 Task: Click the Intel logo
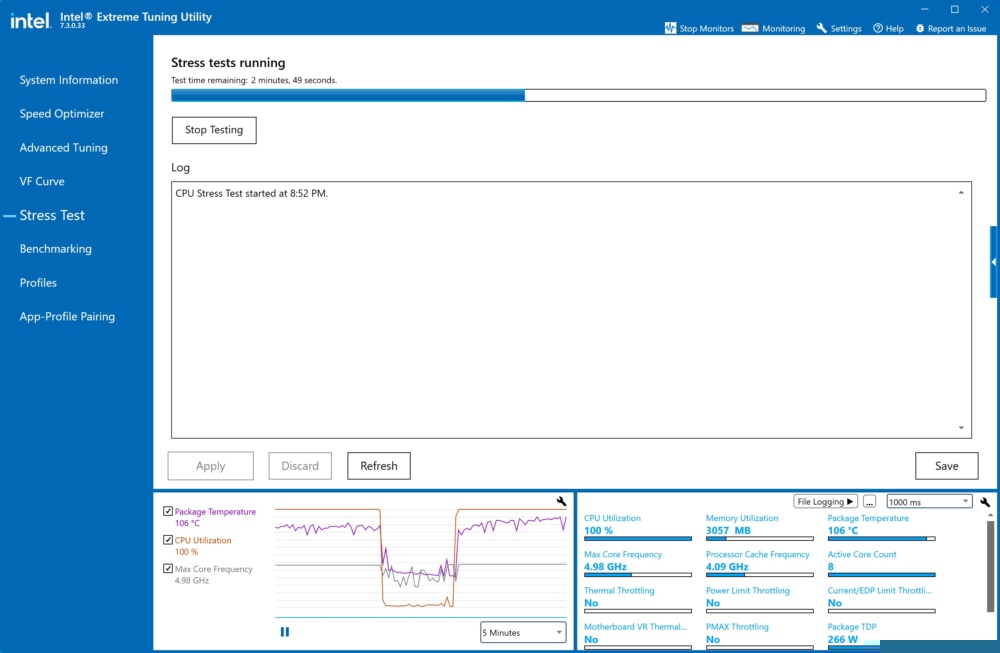point(30,20)
